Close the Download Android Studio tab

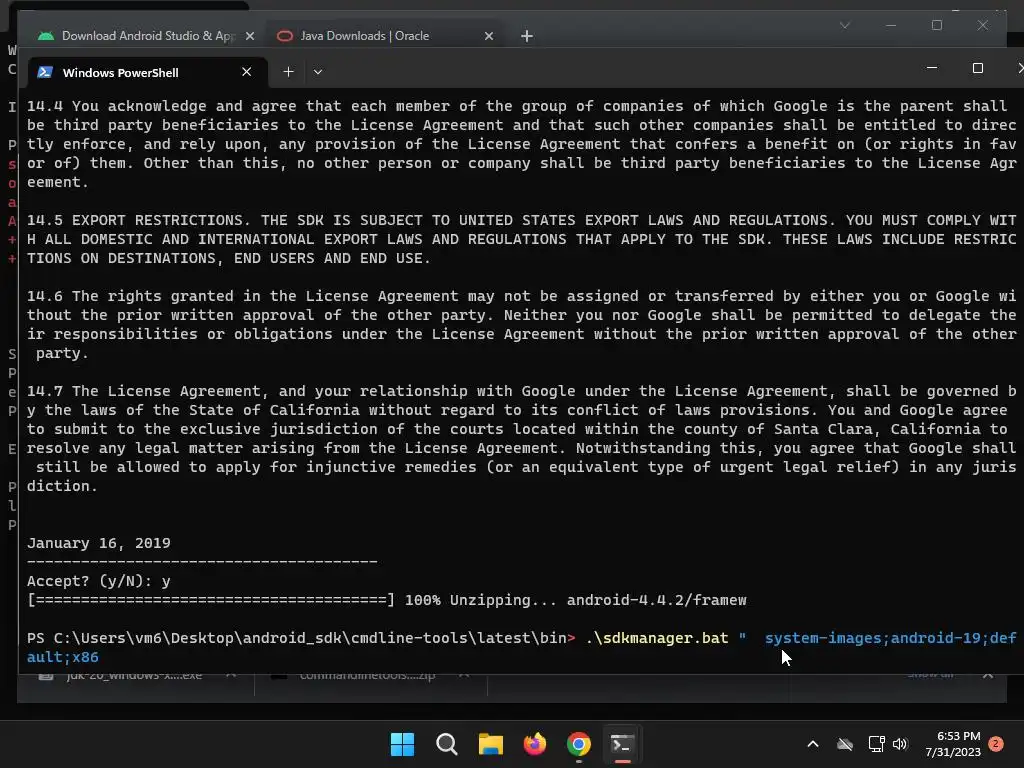249,36
